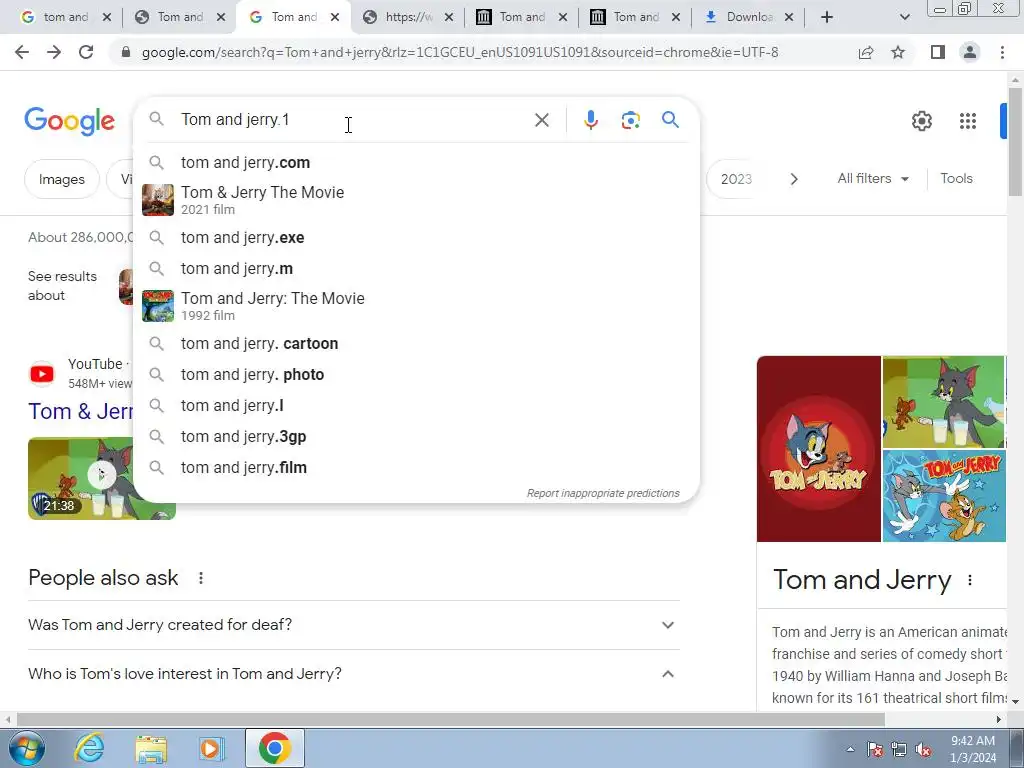
Task: Click the muted volume tray icon
Action: (x=923, y=750)
